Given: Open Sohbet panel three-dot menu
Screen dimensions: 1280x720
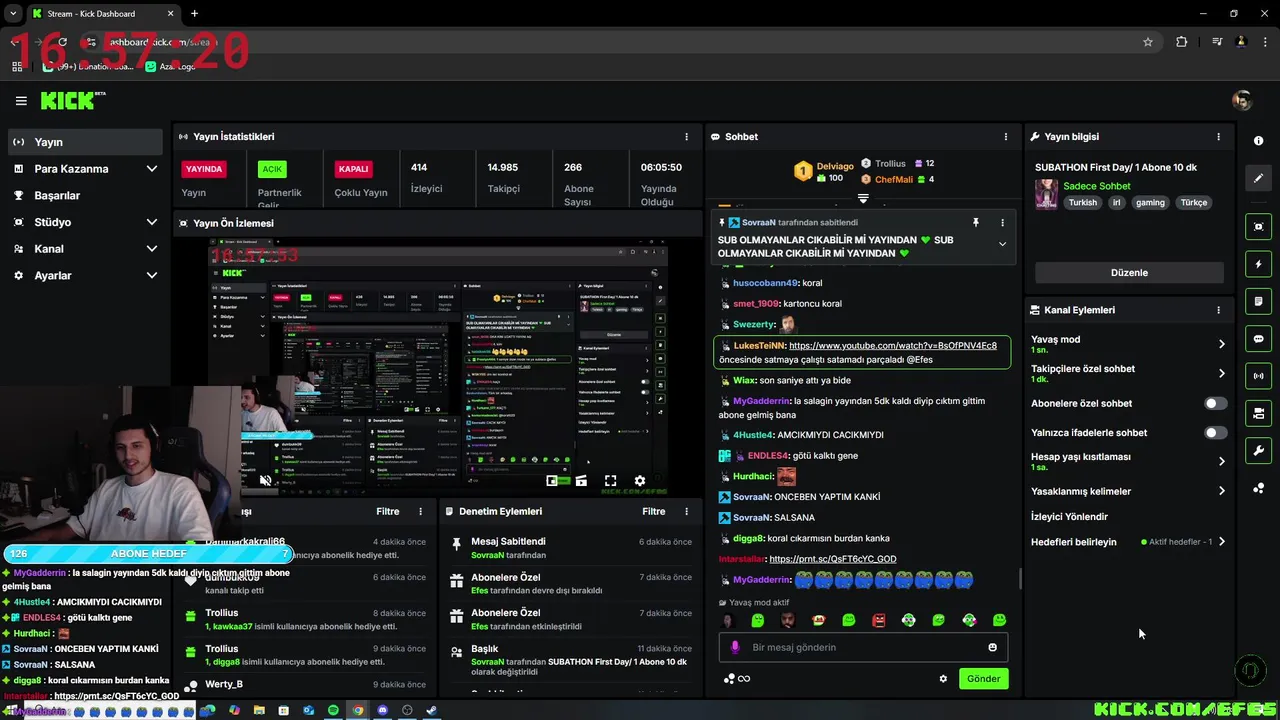Looking at the screenshot, I should [1006, 137].
